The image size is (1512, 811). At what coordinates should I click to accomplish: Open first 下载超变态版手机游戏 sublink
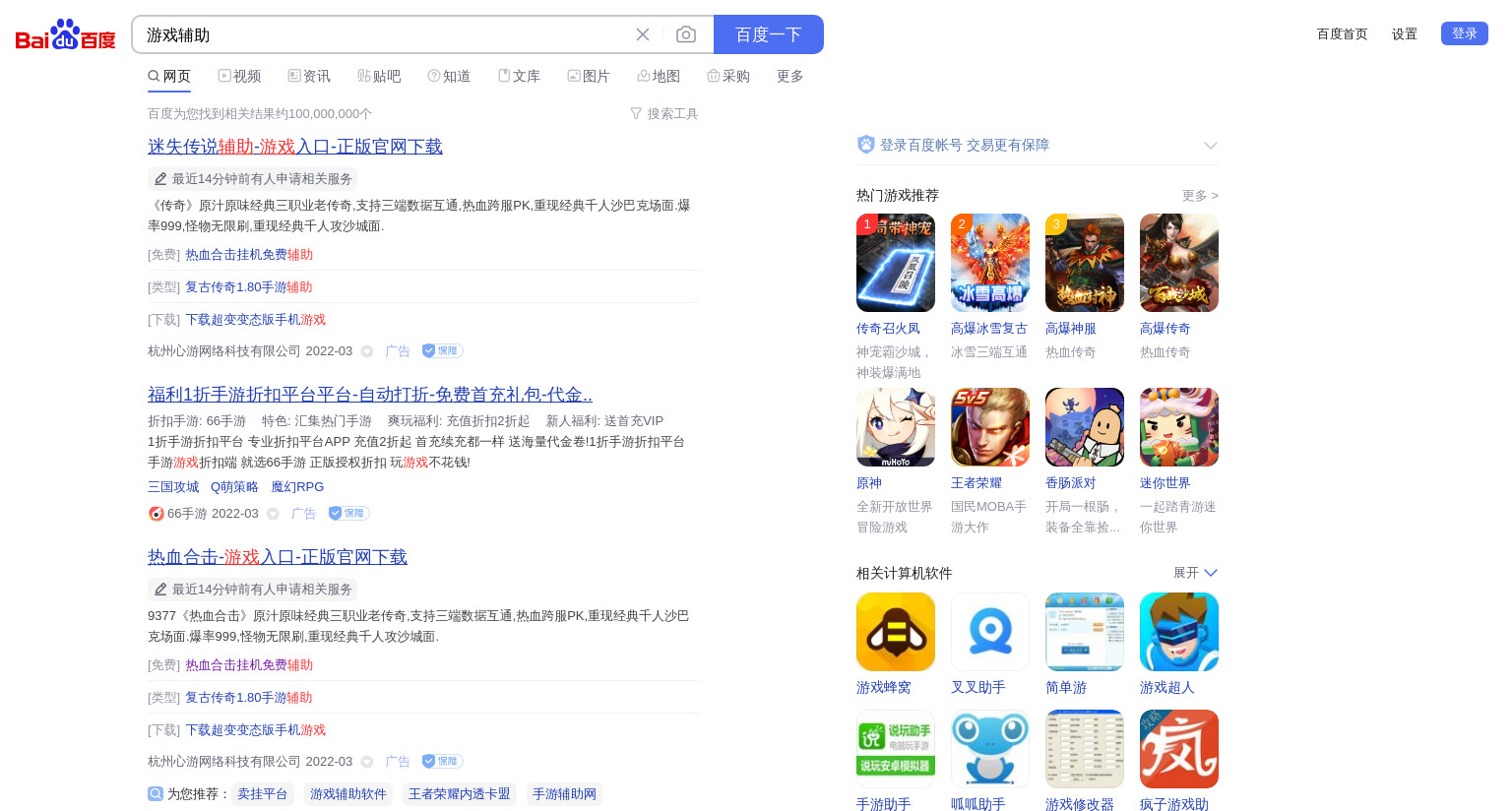click(x=255, y=320)
